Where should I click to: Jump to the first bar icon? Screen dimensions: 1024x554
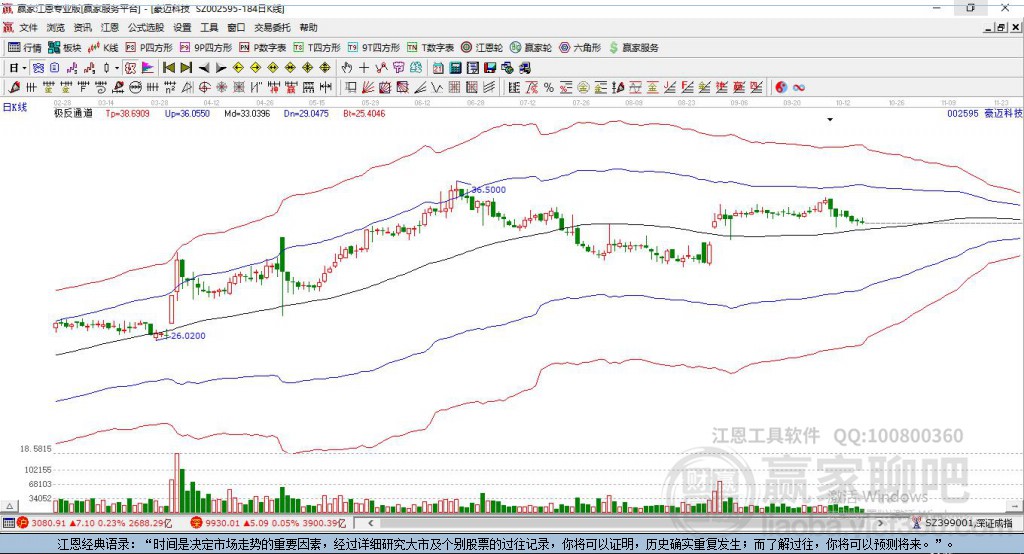pos(168,68)
